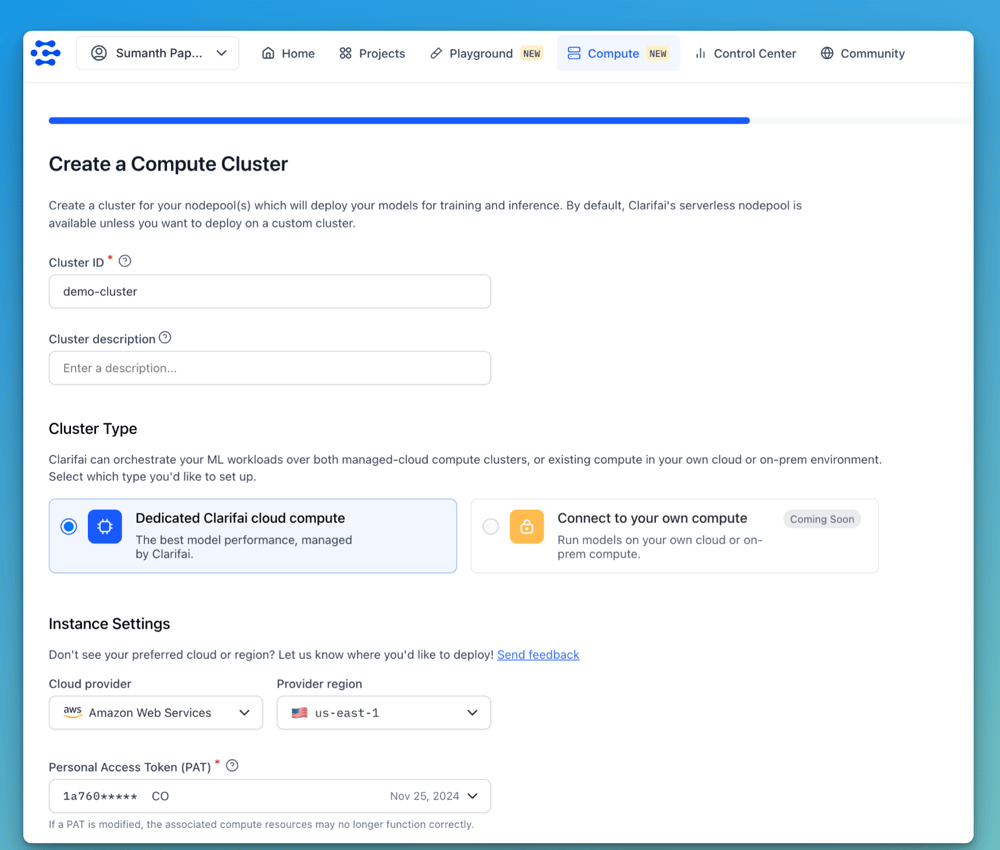Click the user avatar icon
Screen dimensions: 1000x850
point(99,53)
